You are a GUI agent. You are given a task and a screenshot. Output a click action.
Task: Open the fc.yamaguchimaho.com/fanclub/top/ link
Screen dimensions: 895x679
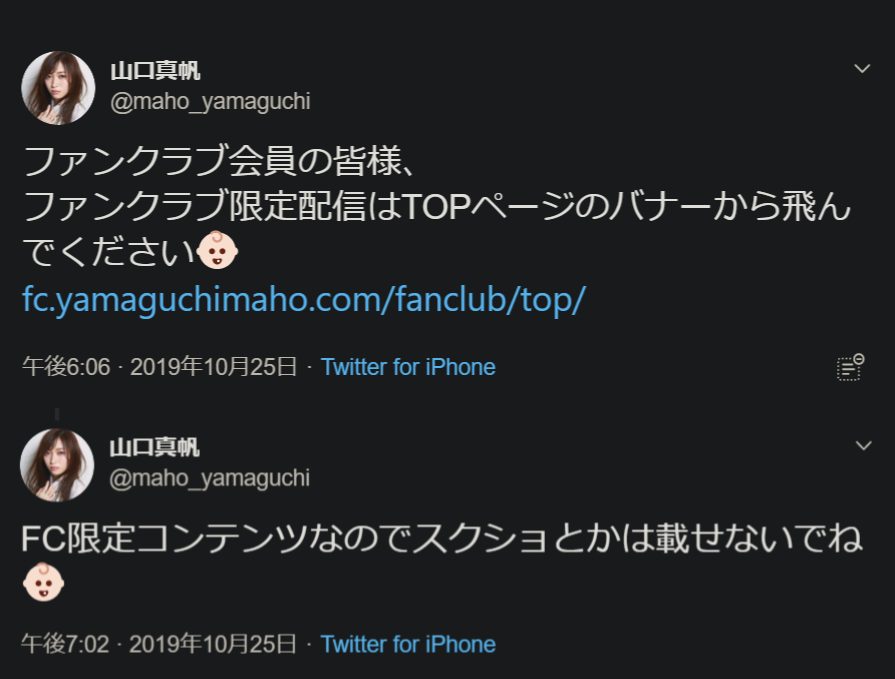click(303, 300)
